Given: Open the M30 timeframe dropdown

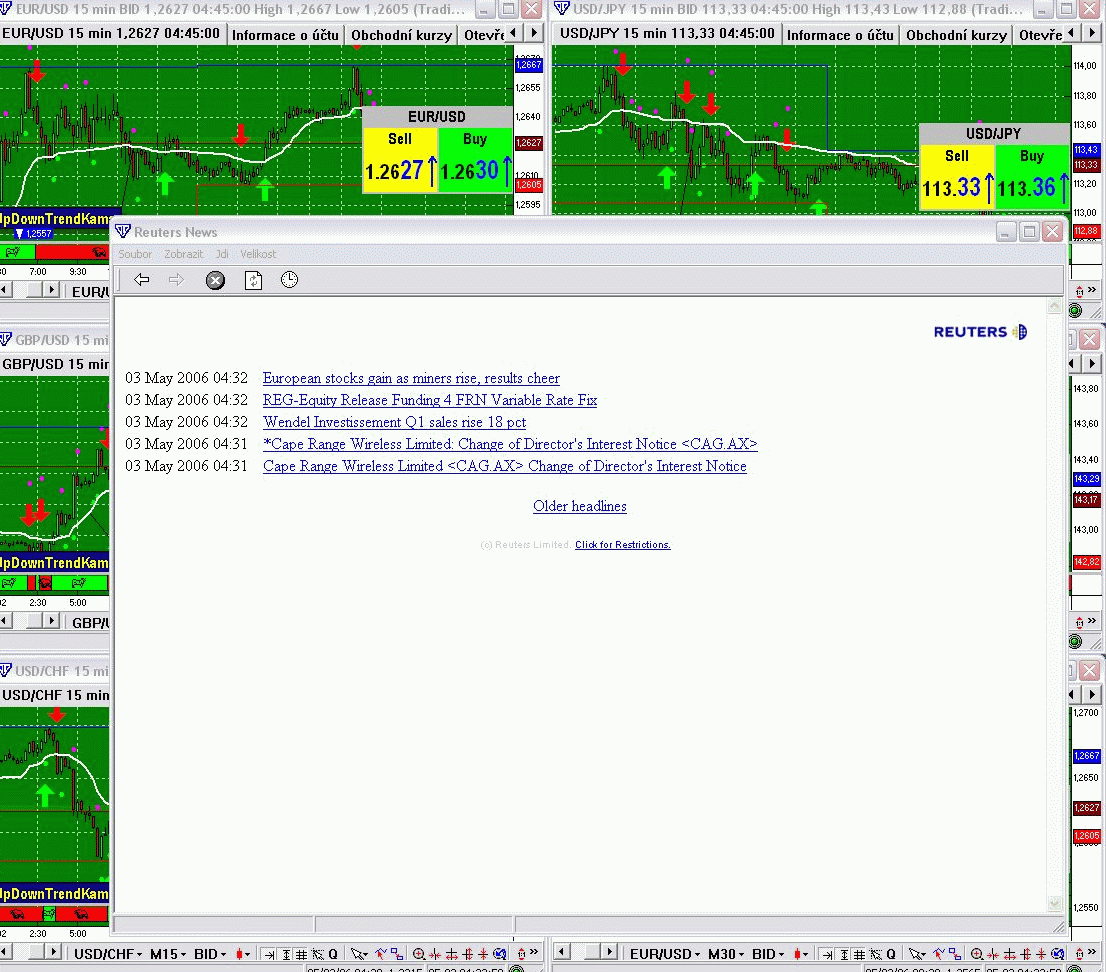Looking at the screenshot, I should point(726,954).
